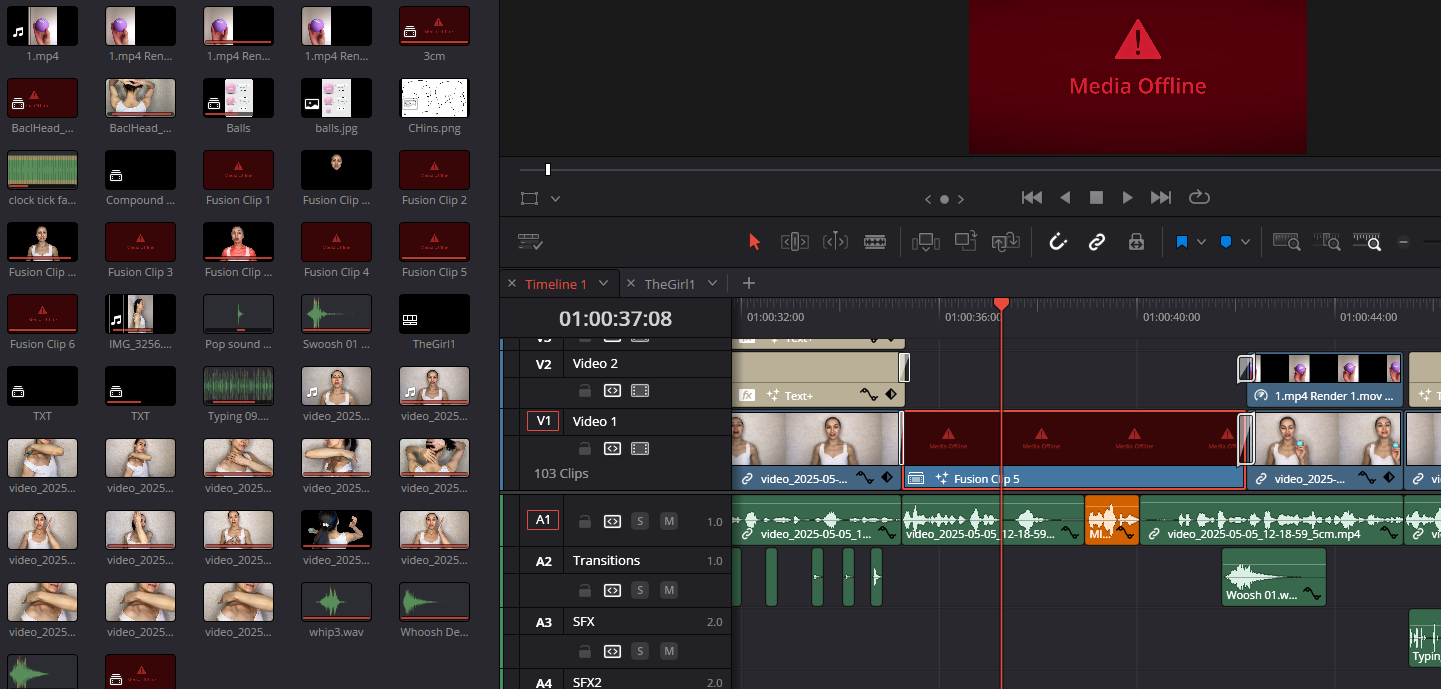Mute the A1 audio track

click(x=668, y=521)
